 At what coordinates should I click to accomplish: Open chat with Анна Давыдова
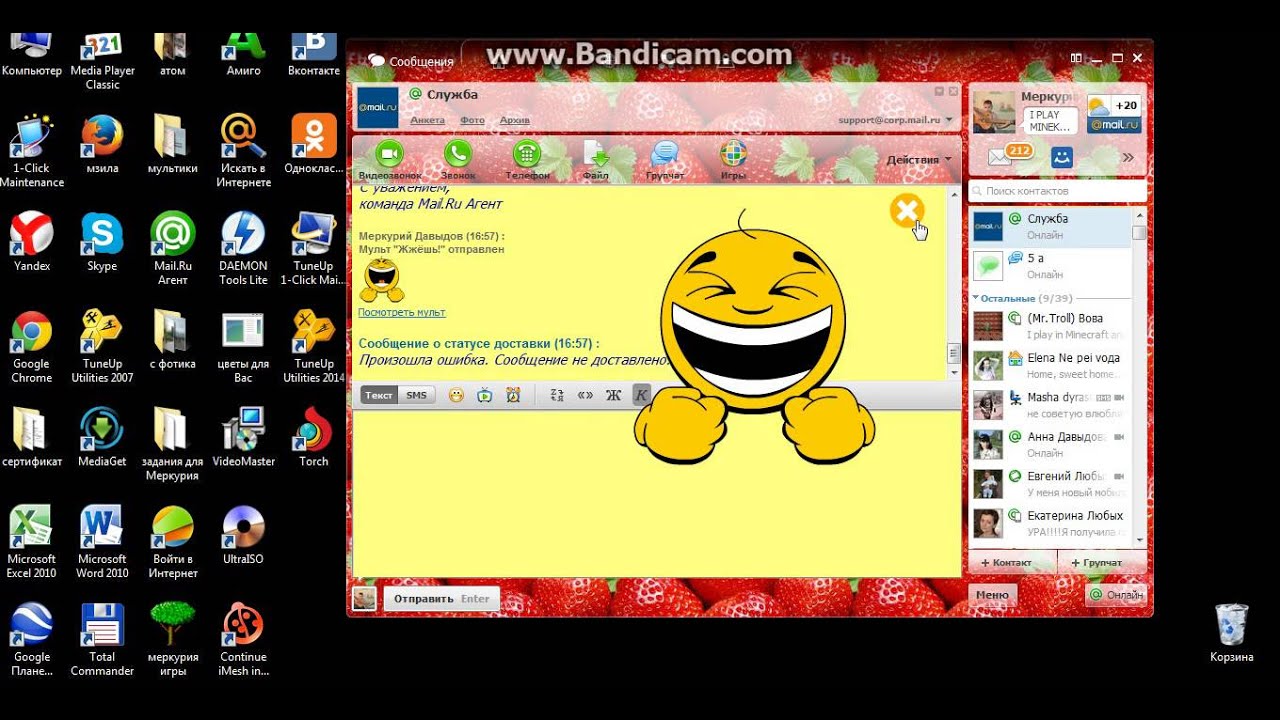pos(1050,444)
